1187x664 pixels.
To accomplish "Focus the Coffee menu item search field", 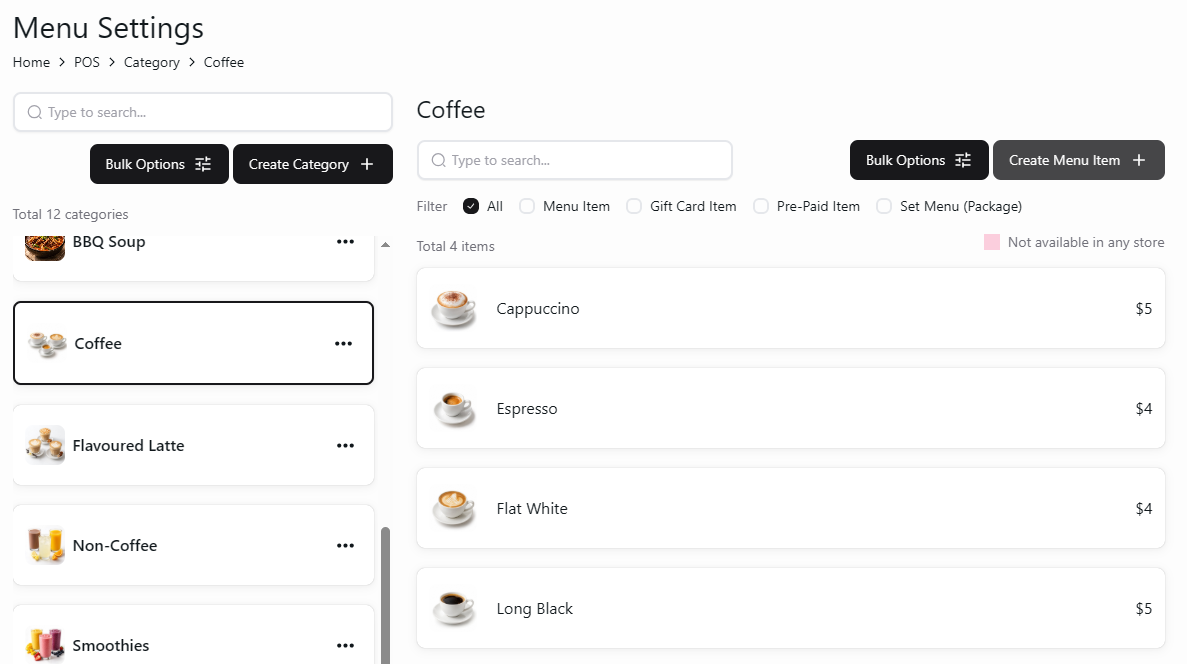I will point(575,160).
